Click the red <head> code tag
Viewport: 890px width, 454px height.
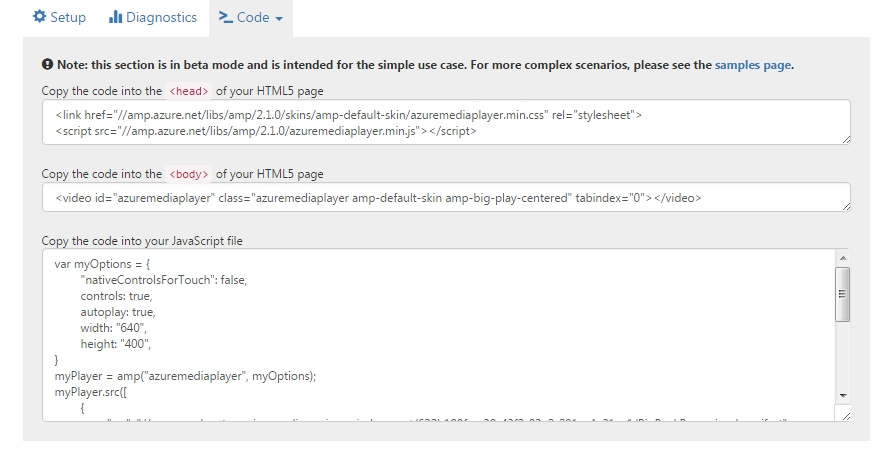189,91
